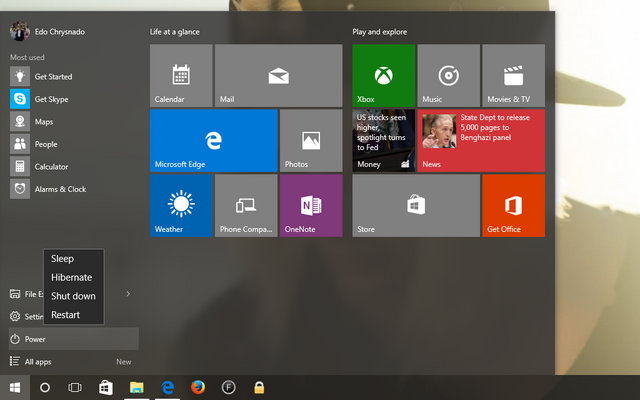Open the Store tile
640x400 pixels.
click(416, 206)
